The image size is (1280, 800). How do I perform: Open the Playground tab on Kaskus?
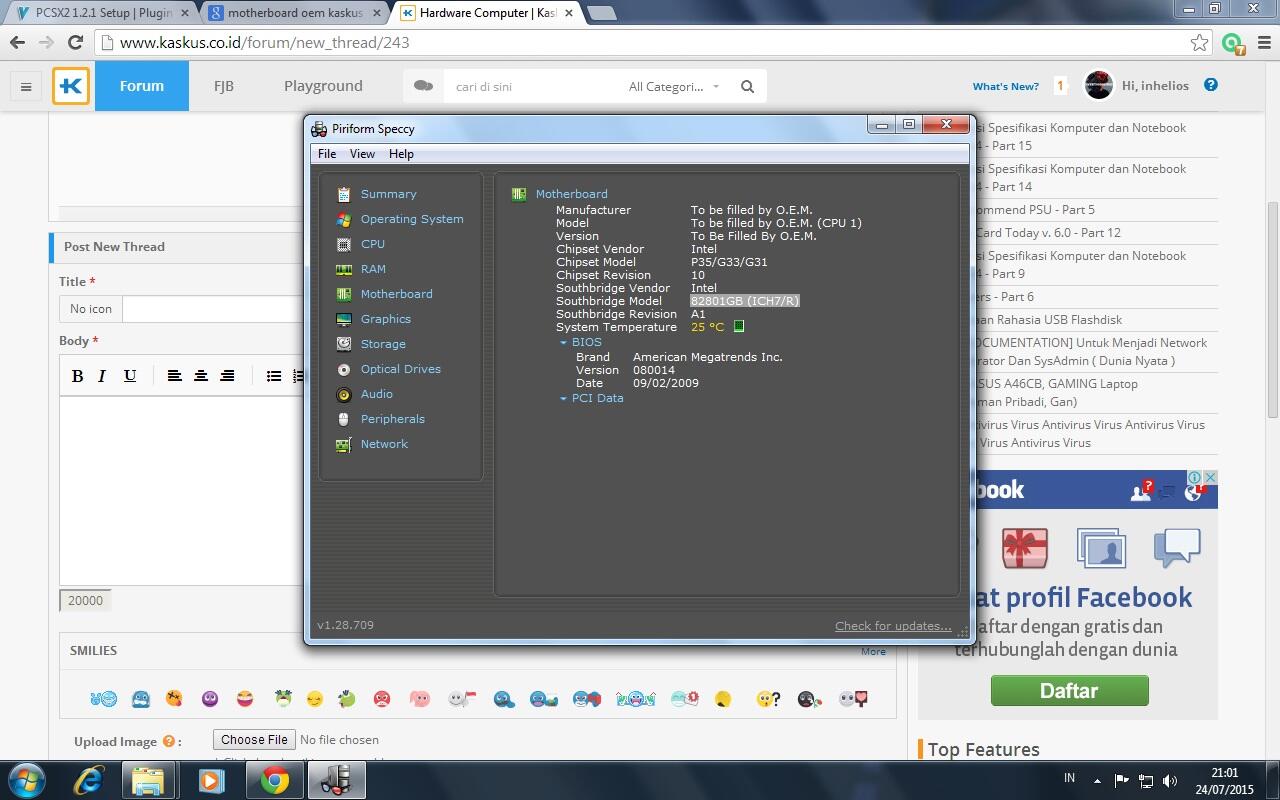[323, 86]
